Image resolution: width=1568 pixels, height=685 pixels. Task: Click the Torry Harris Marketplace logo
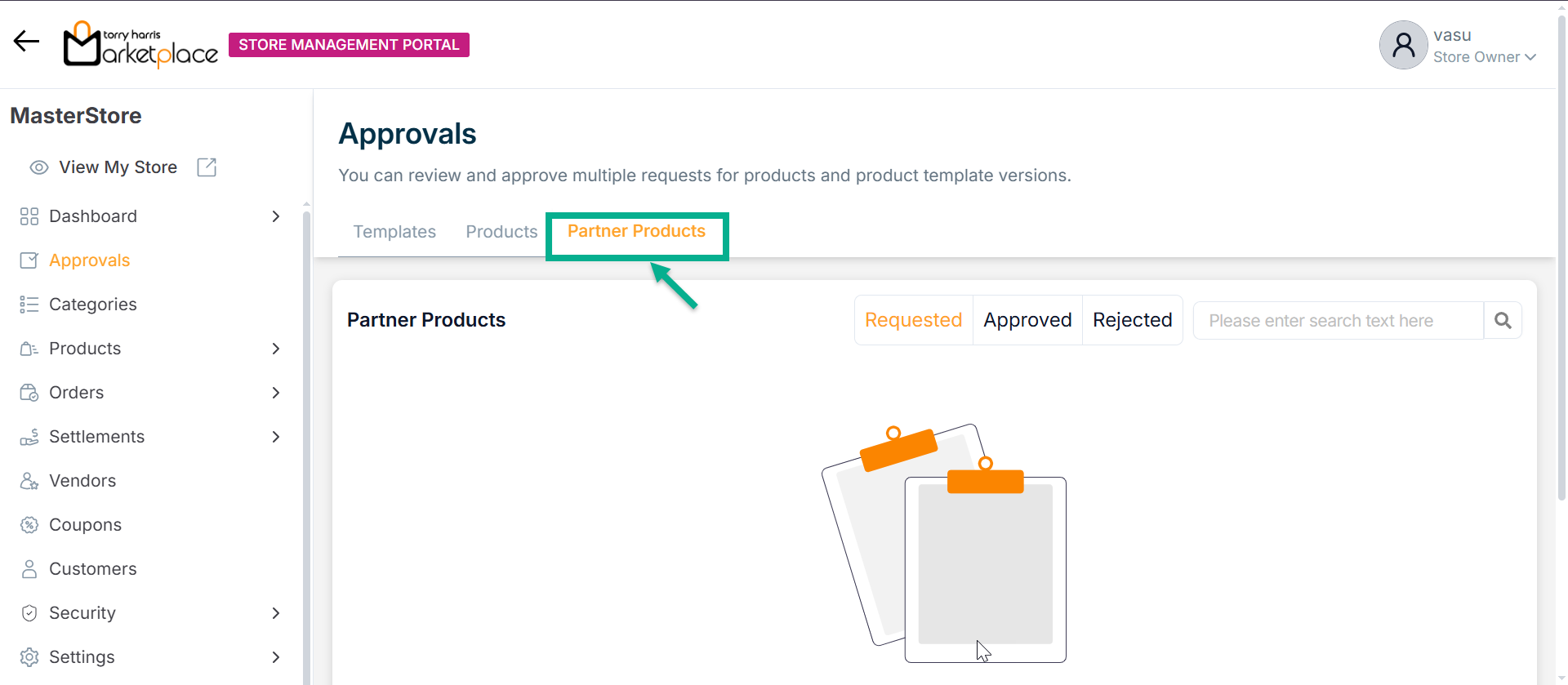(140, 45)
